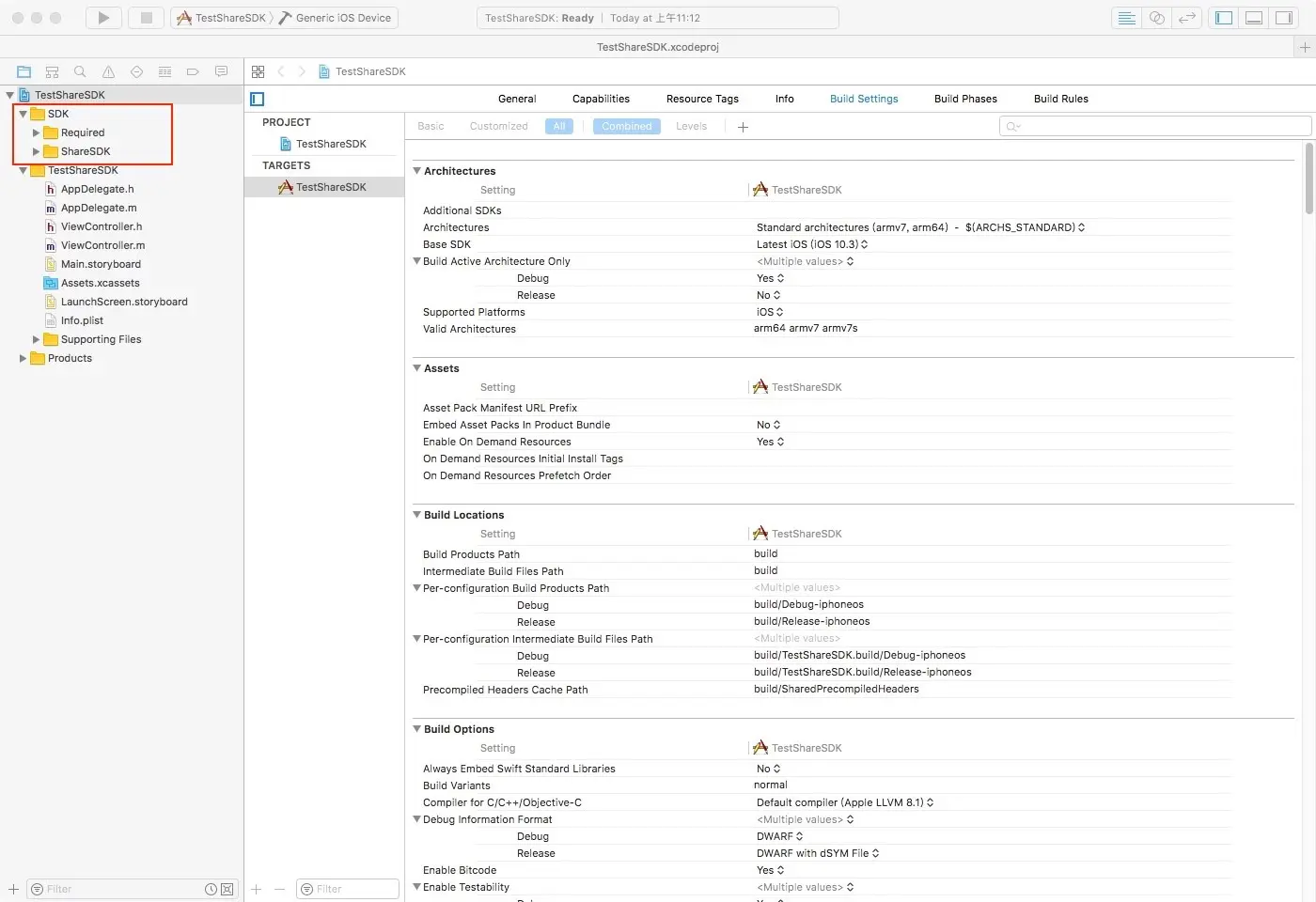Open Compiler for C/C++/Objective-C dropdown
This screenshot has width=1316, height=902.
pyautogui.click(x=845, y=802)
